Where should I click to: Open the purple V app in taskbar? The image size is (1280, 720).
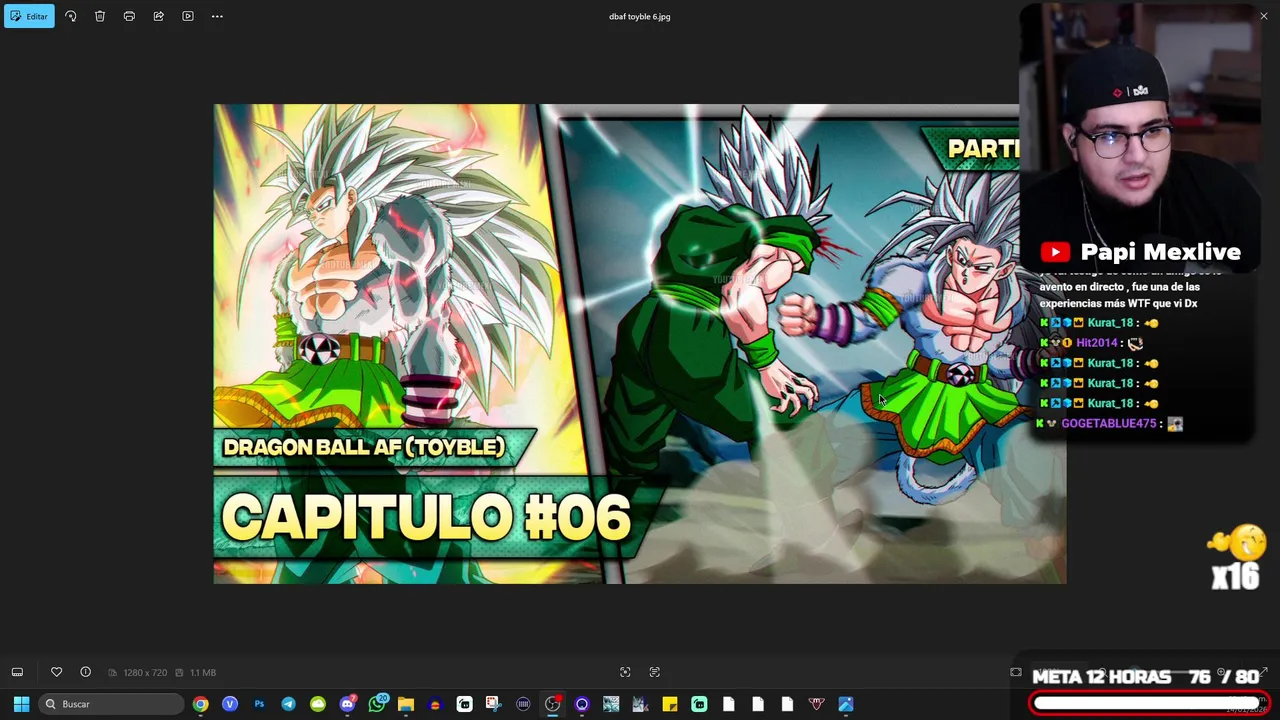coord(230,704)
